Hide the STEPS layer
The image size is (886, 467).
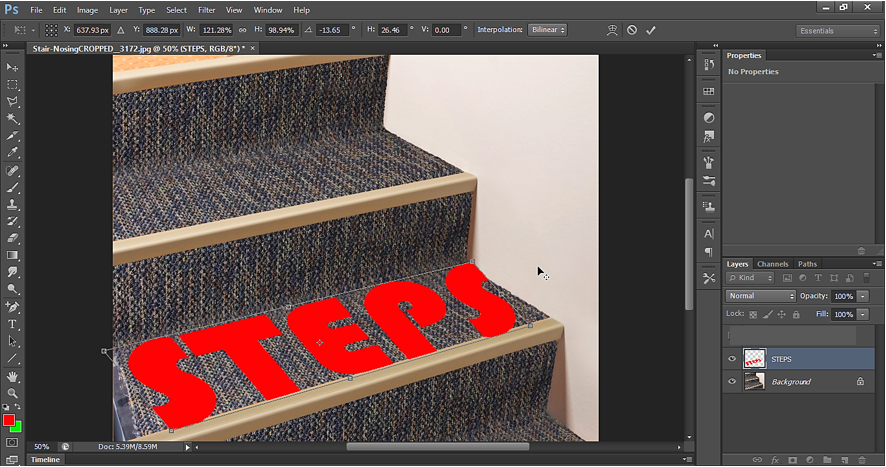tap(732, 359)
